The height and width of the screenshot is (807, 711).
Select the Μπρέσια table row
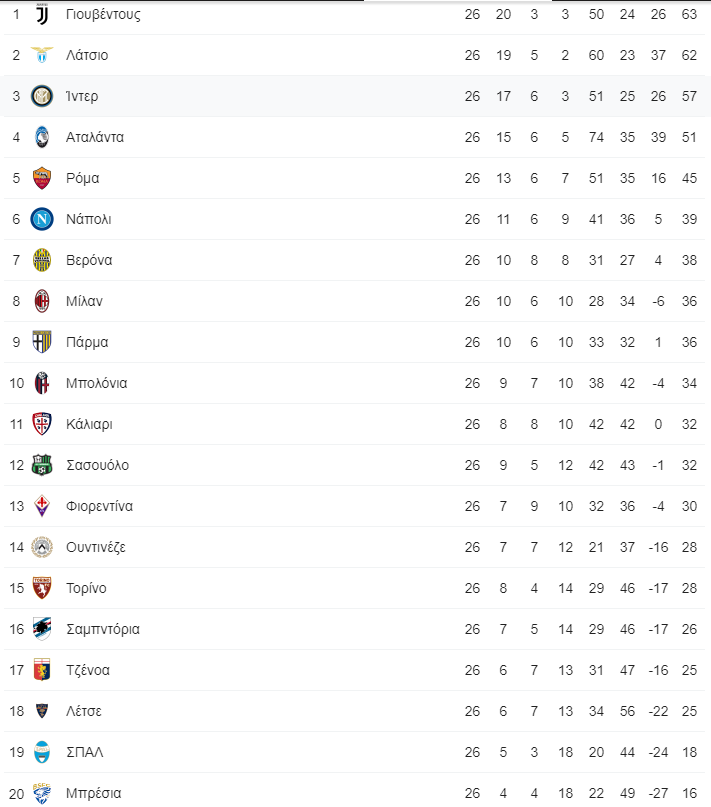click(355, 792)
